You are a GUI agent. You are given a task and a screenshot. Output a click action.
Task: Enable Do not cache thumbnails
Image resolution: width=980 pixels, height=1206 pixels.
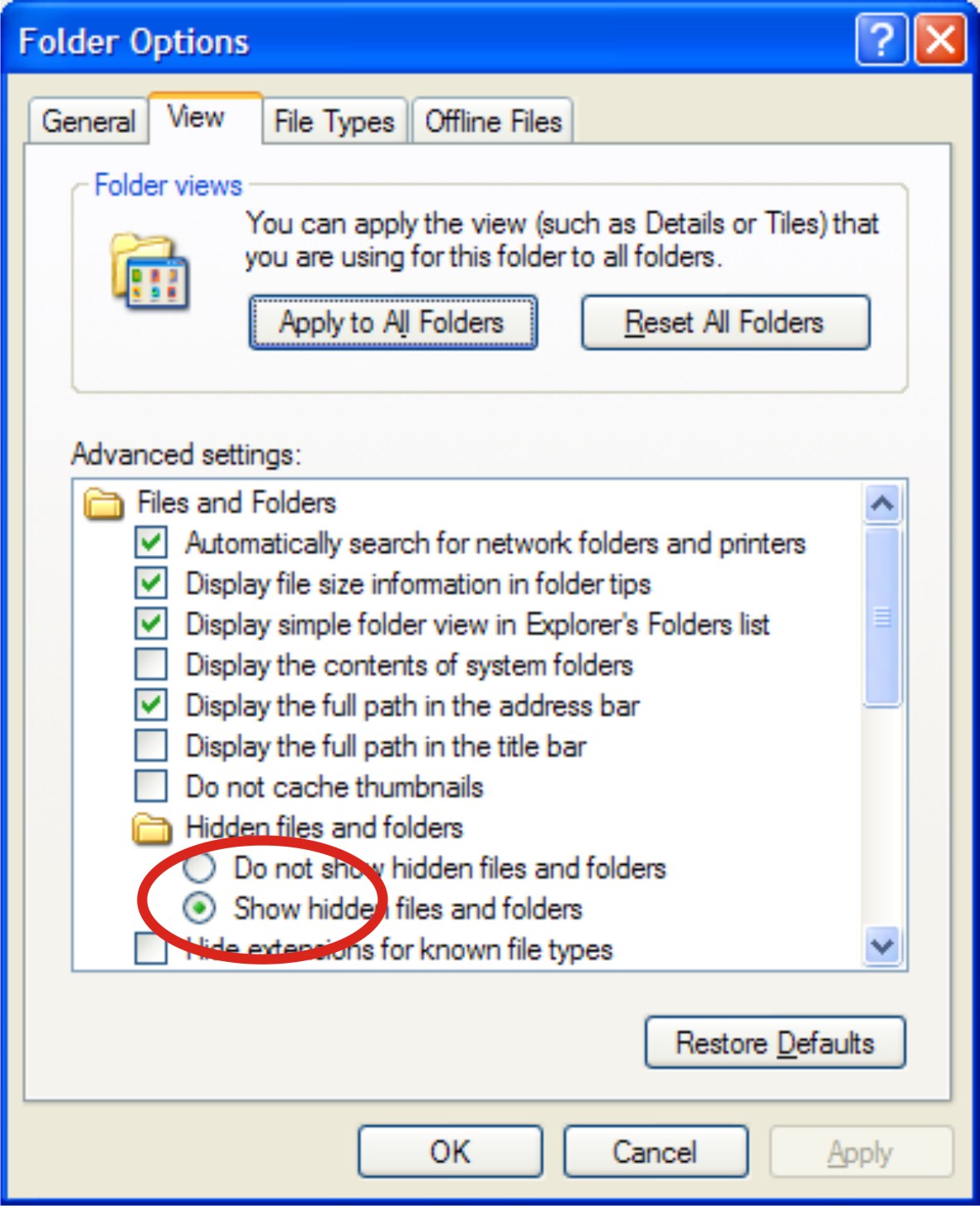pyautogui.click(x=151, y=786)
